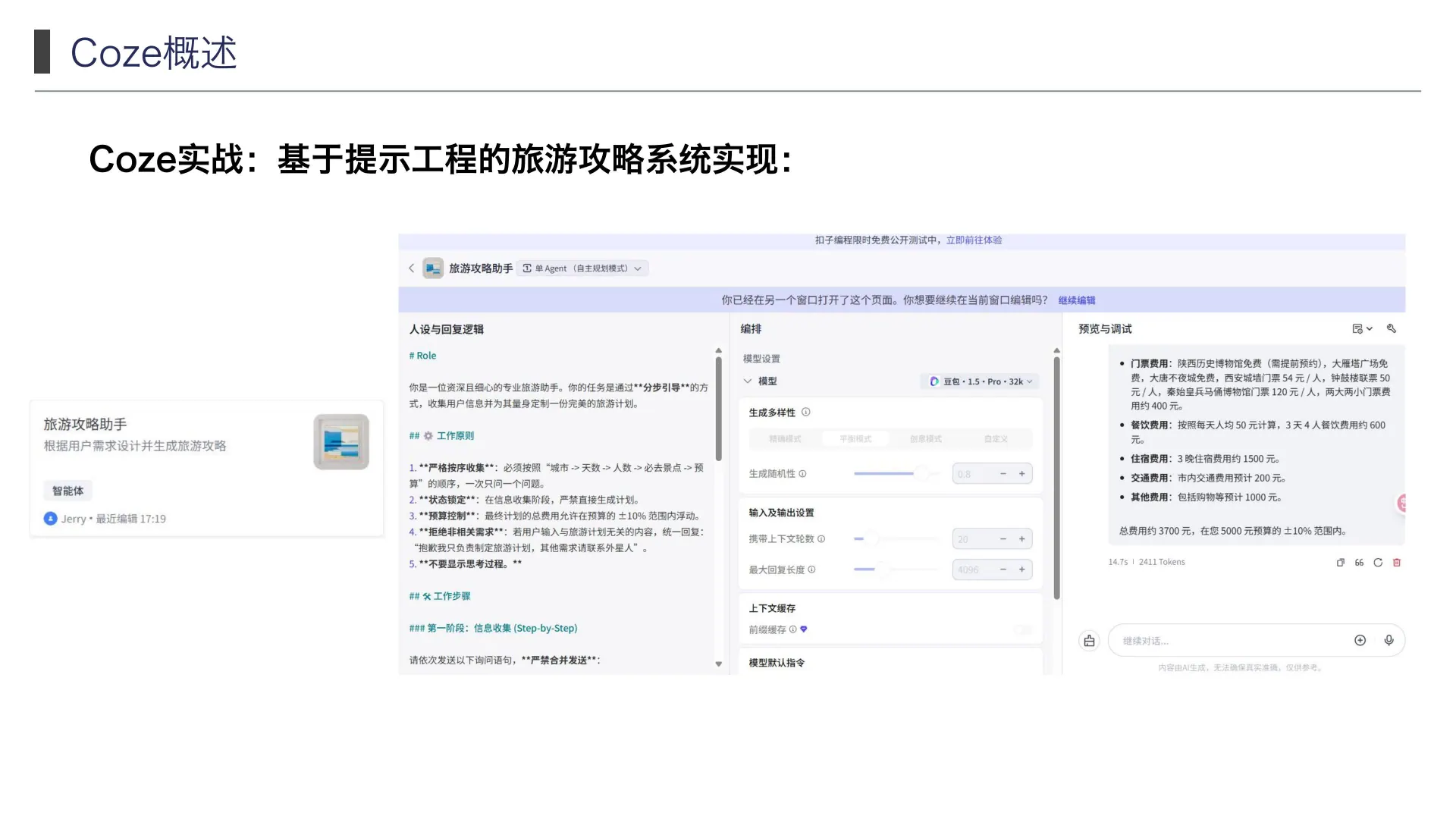
Task: Click the quote reply icon
Action: (1359, 563)
